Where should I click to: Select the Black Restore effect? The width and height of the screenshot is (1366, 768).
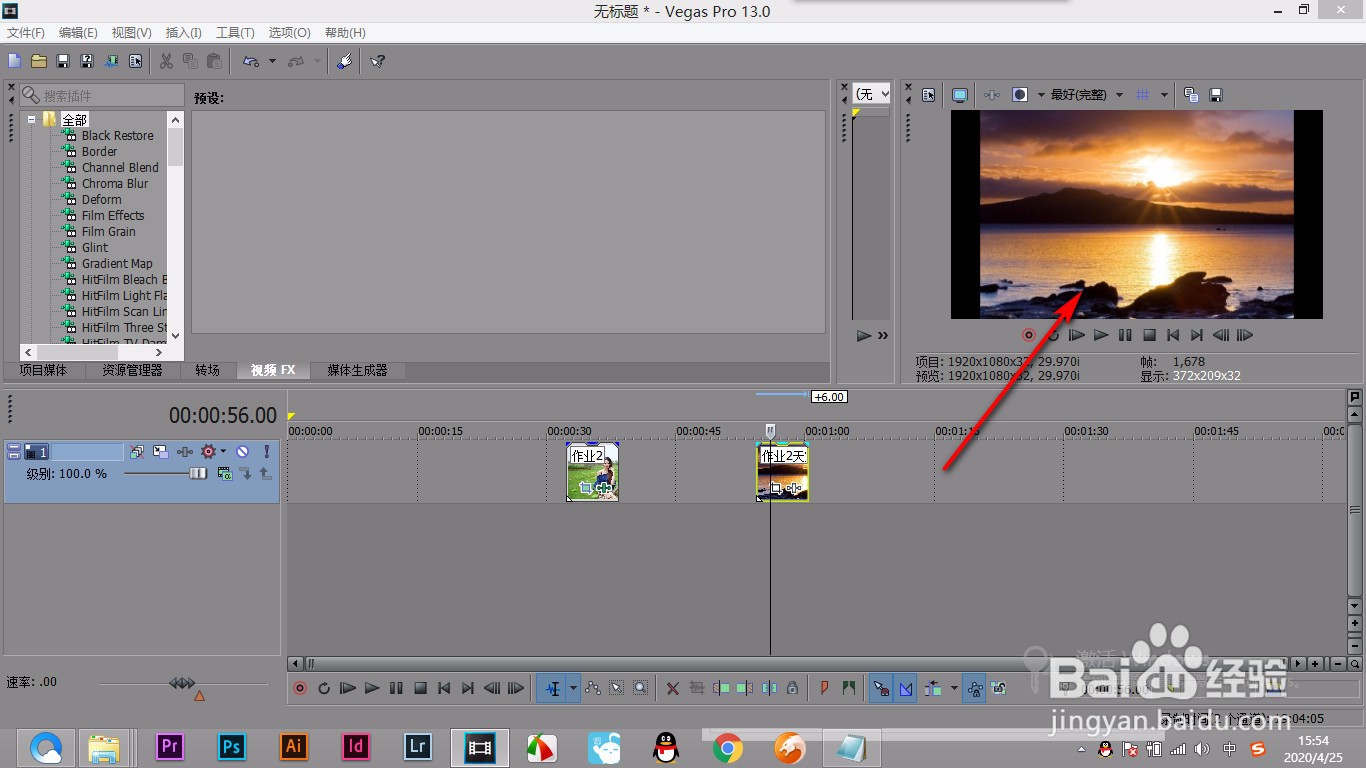[117, 135]
